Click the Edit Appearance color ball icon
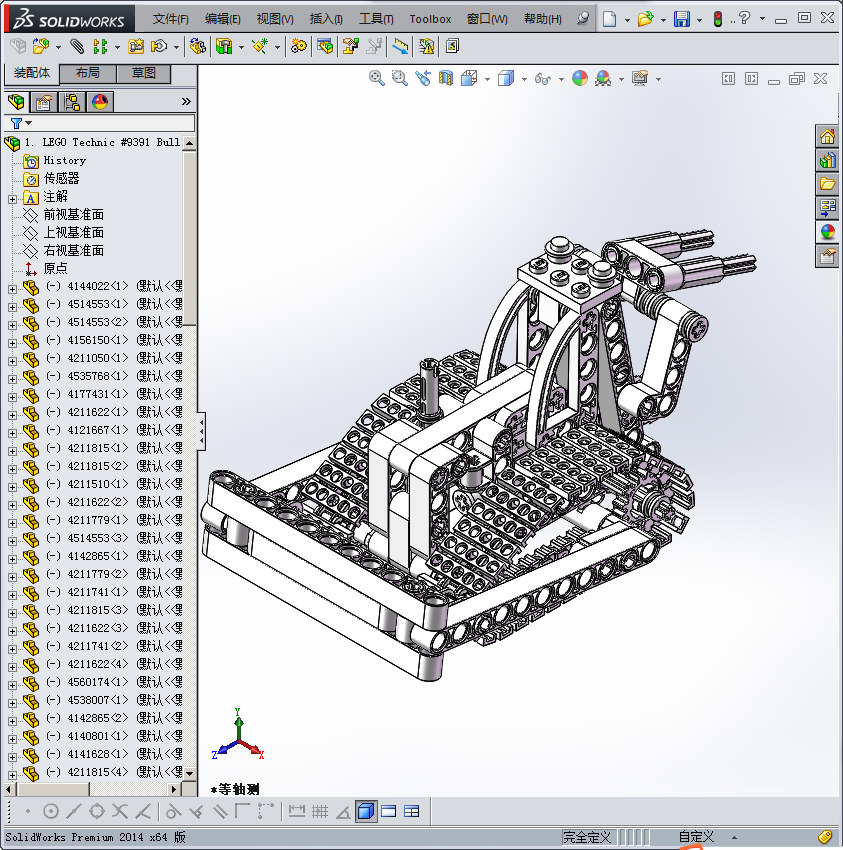The image size is (843, 850). 580,79
